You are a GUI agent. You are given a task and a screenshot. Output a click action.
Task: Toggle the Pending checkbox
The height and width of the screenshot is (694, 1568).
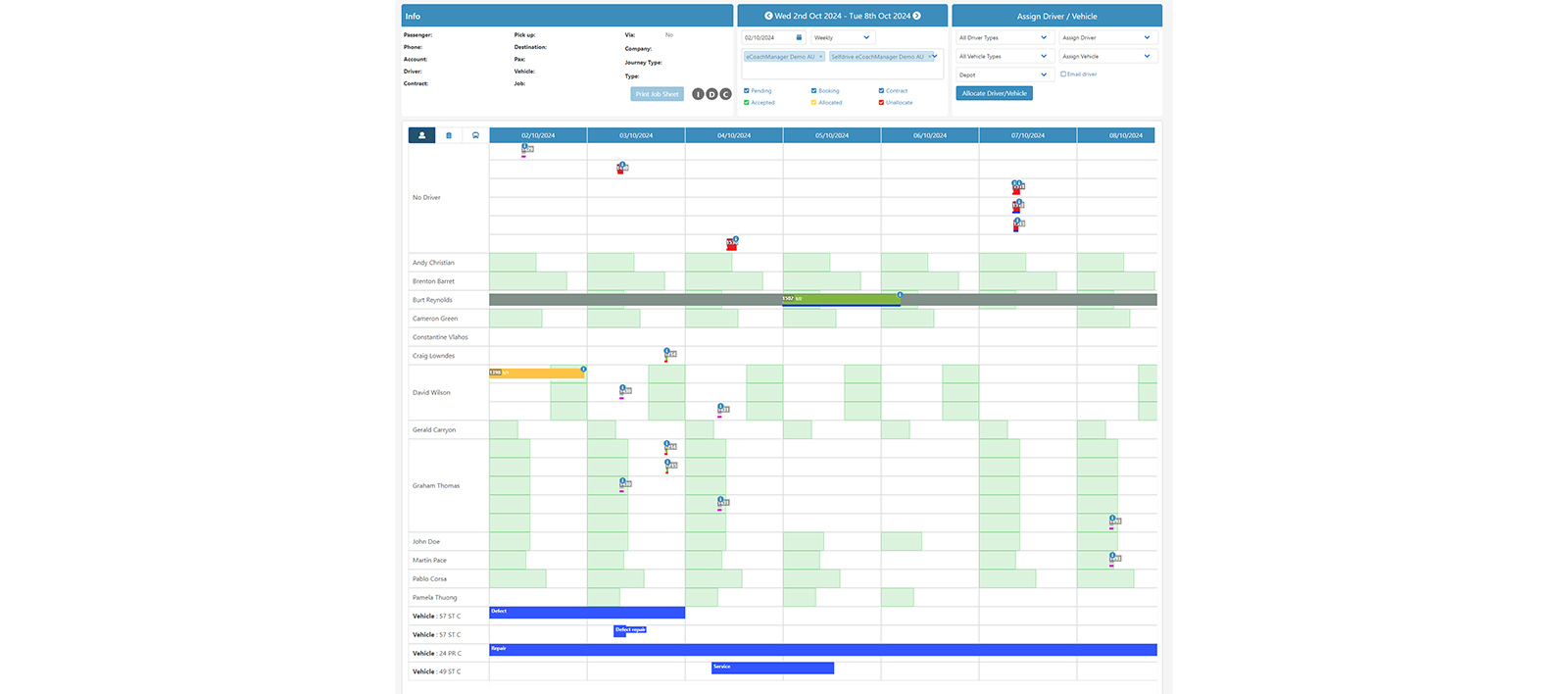(x=747, y=91)
